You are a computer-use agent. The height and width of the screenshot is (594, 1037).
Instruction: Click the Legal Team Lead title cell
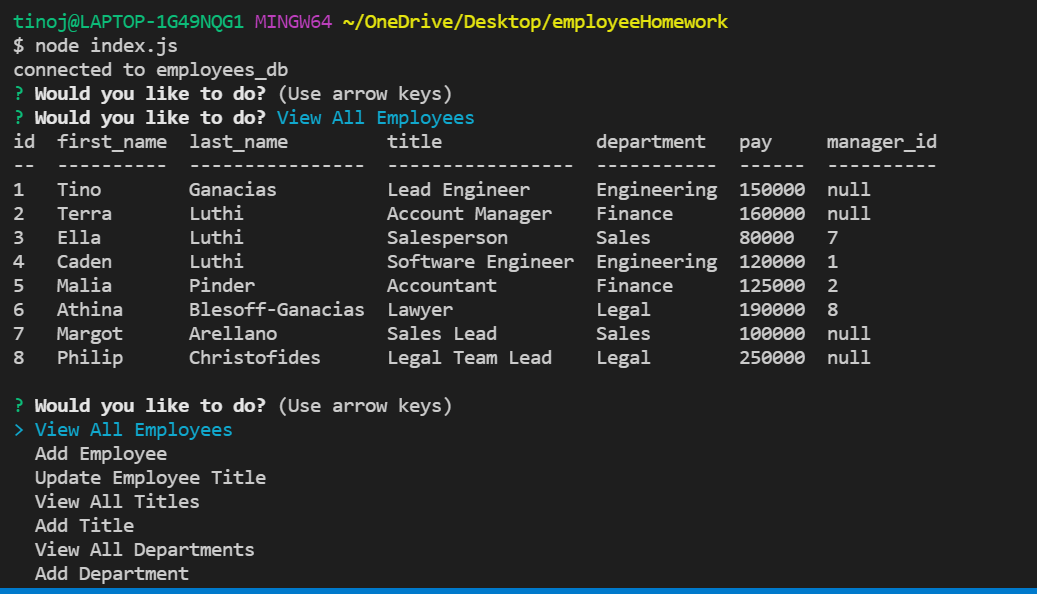tap(470, 357)
